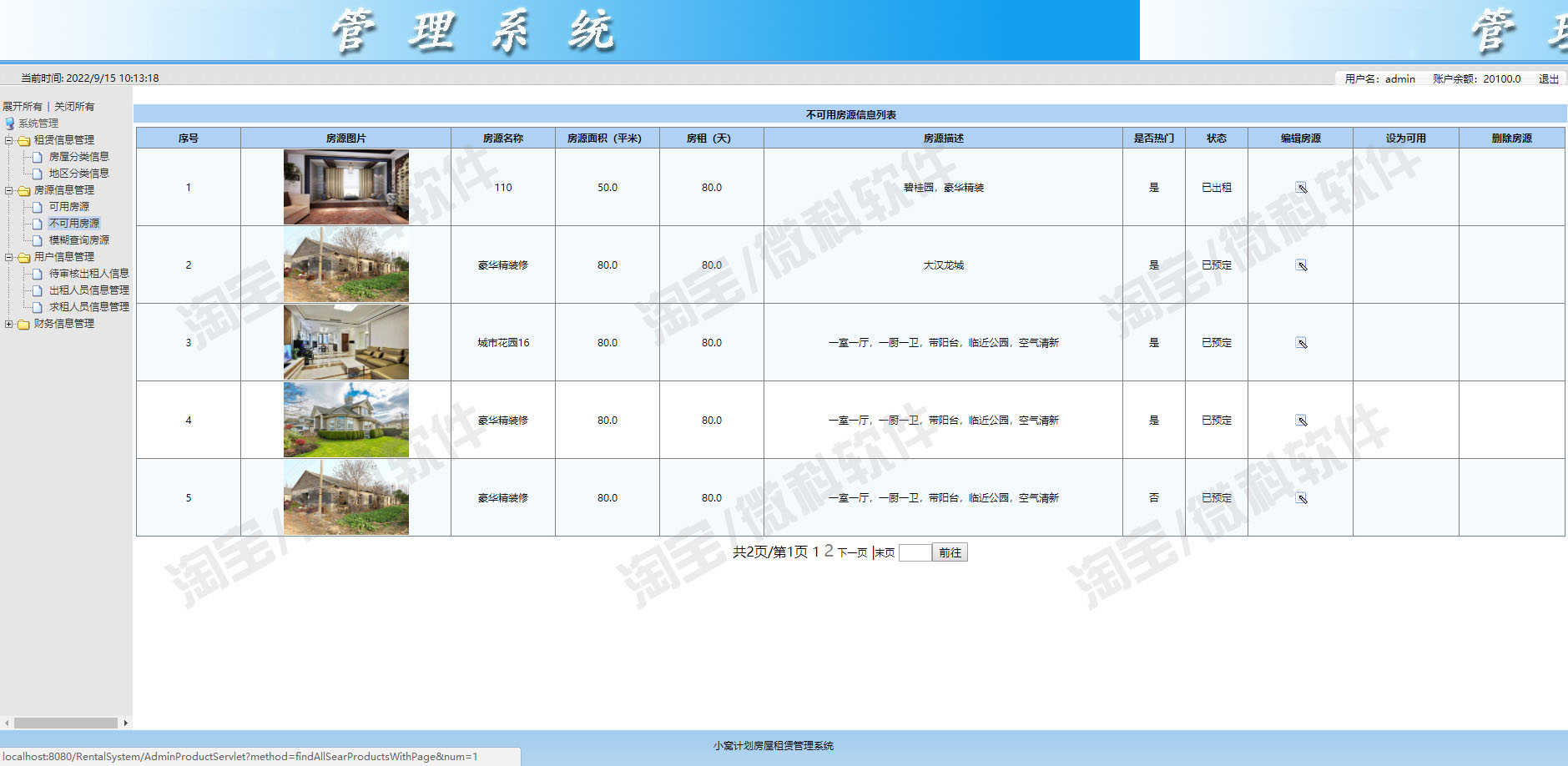Click edit icon for 城市花园16 row

pos(1301,343)
